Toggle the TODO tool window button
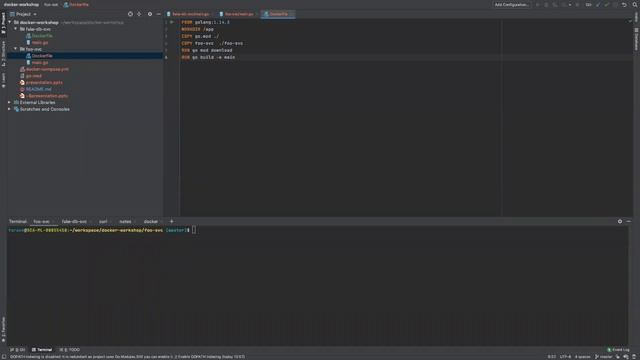 (70, 350)
